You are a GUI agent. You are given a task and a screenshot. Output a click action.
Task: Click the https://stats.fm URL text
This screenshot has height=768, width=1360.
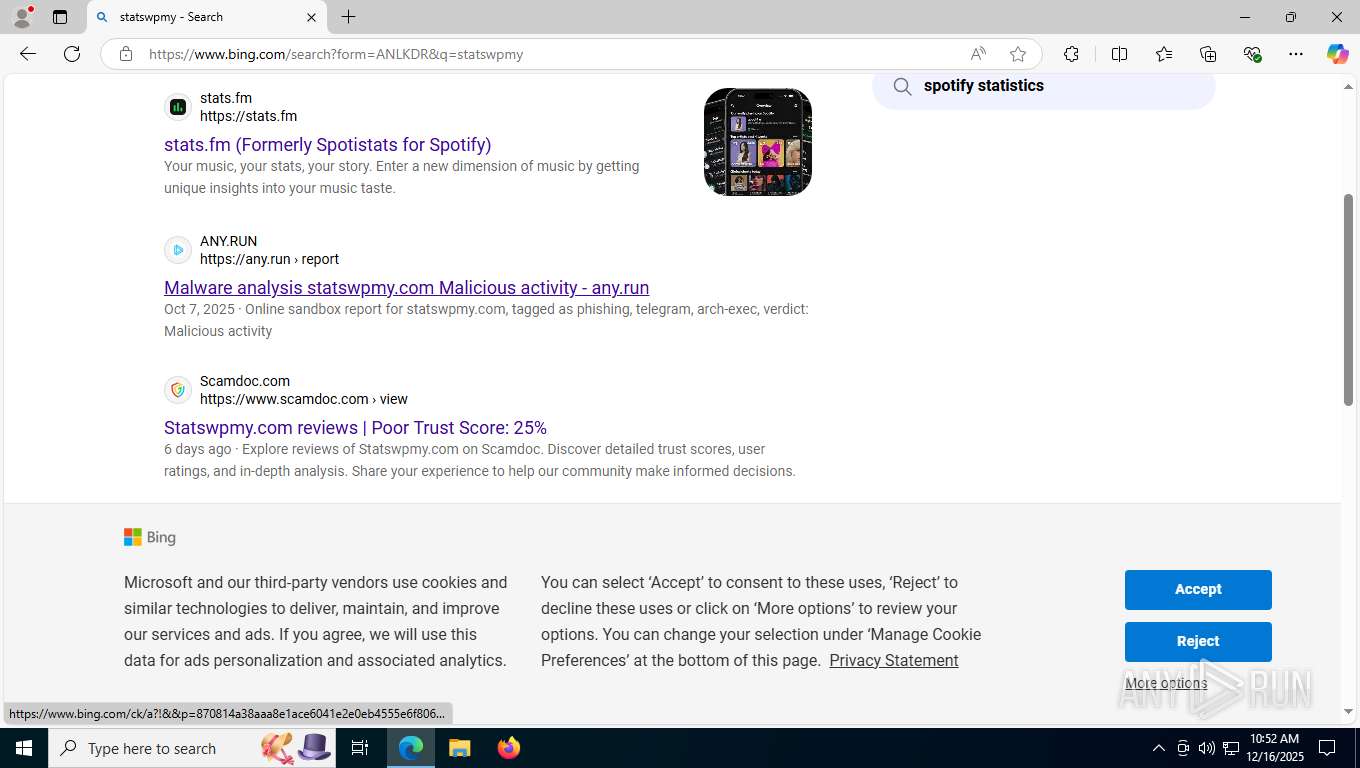[248, 116]
